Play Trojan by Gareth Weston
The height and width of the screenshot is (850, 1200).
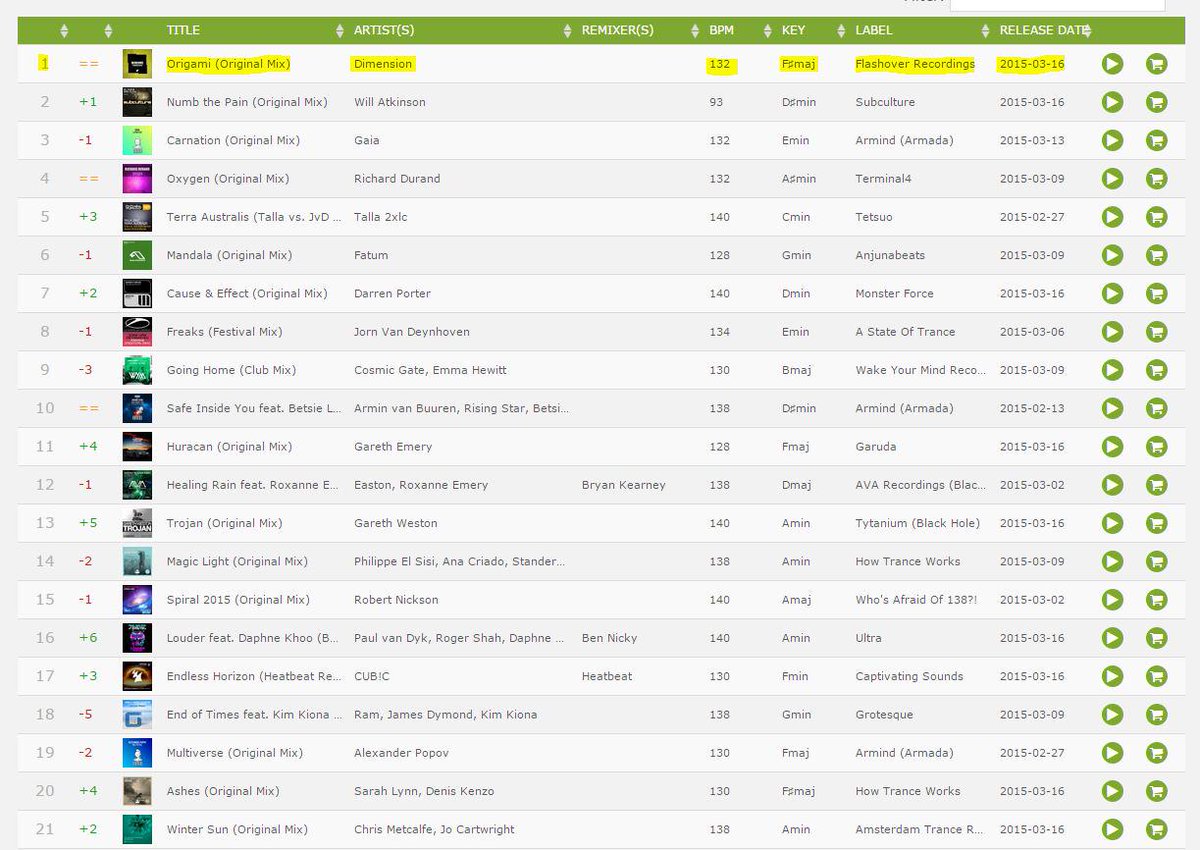click(1112, 523)
